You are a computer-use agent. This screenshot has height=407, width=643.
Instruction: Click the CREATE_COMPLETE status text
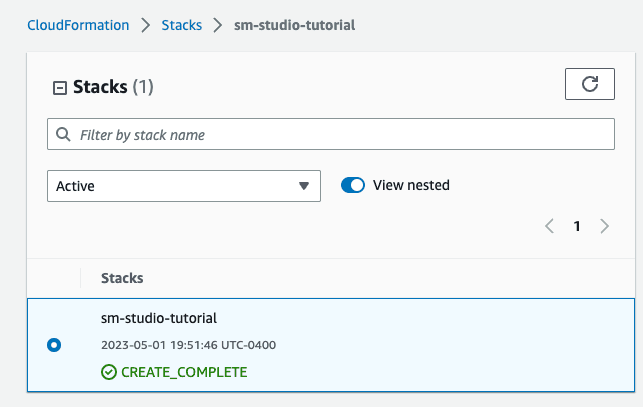pos(184,372)
